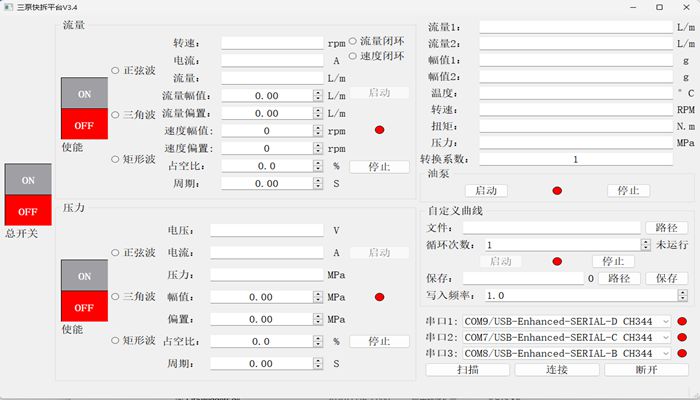Click the 串口3 red connection indicator
Viewport: 700px width, 400px height.
click(683, 354)
